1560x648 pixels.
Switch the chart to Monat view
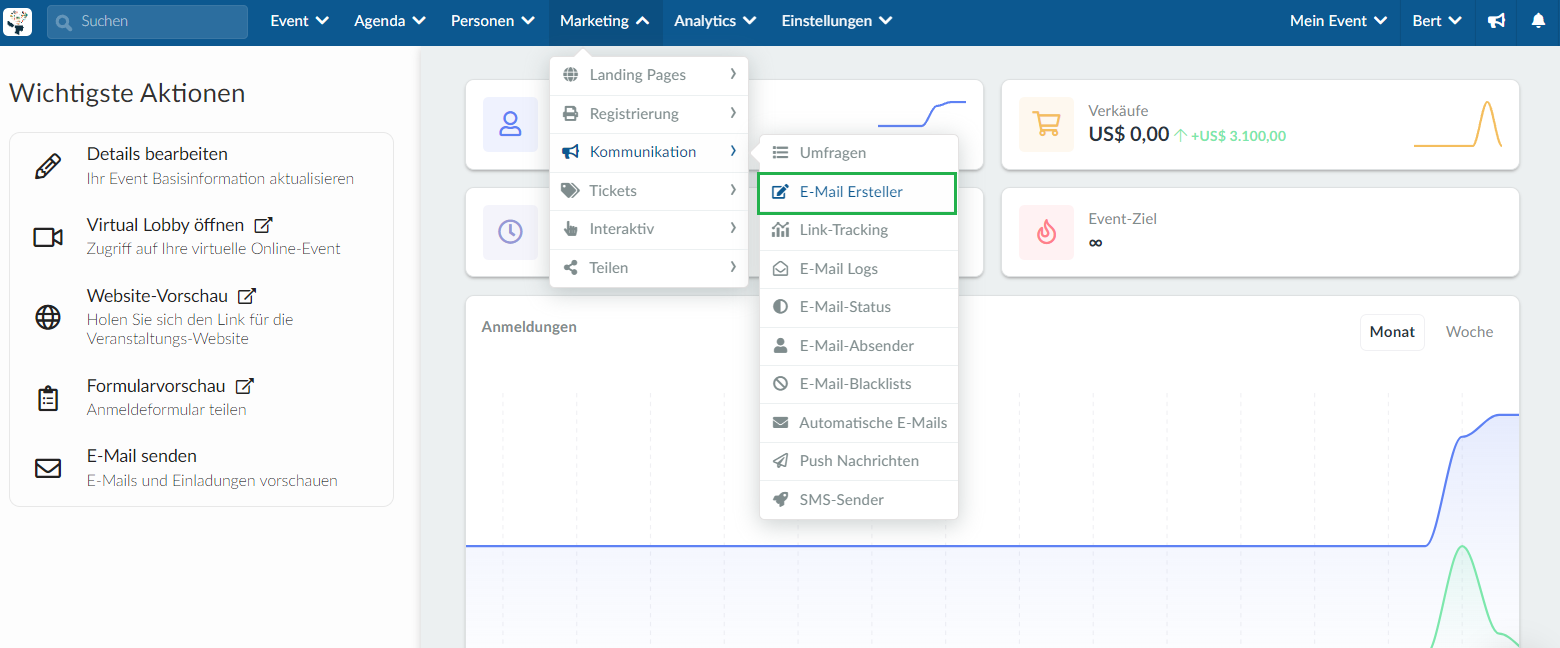(1392, 332)
